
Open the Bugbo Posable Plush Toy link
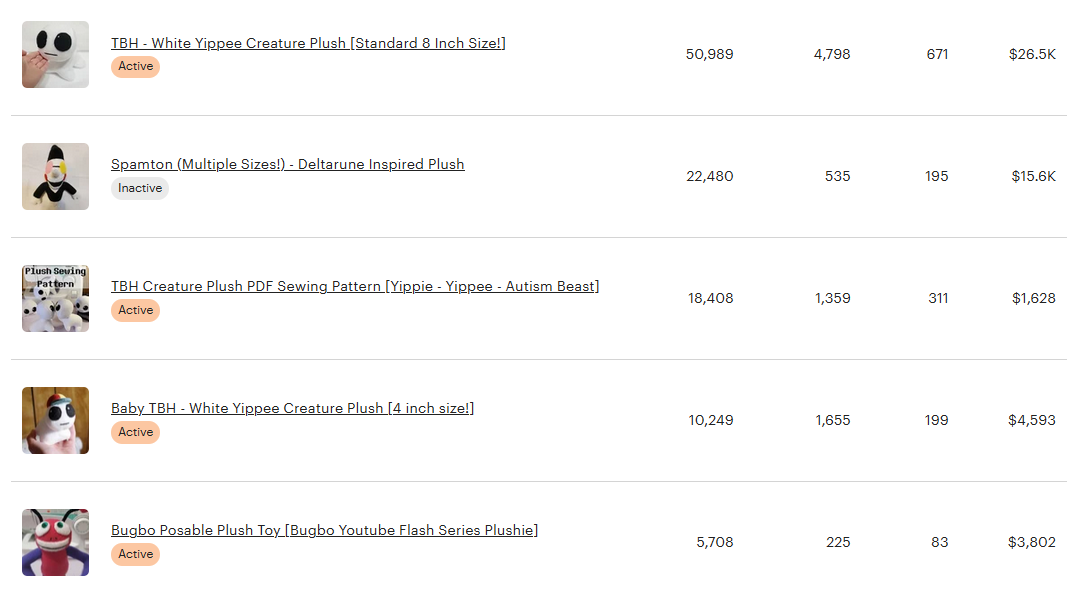click(324, 530)
